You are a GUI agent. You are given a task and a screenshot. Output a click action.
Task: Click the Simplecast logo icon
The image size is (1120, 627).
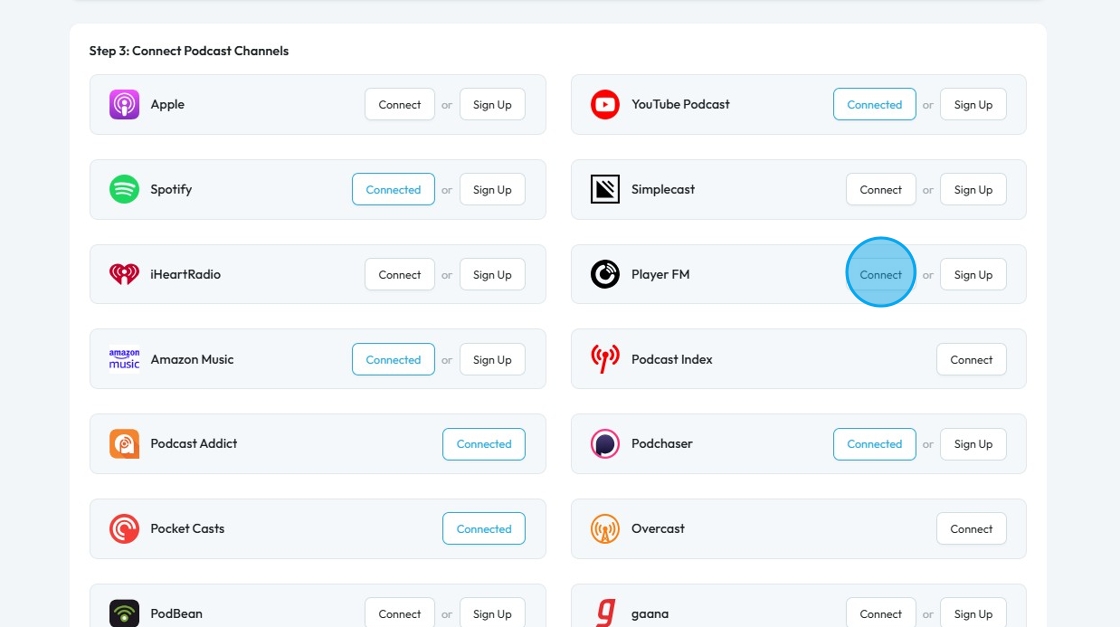tap(605, 189)
